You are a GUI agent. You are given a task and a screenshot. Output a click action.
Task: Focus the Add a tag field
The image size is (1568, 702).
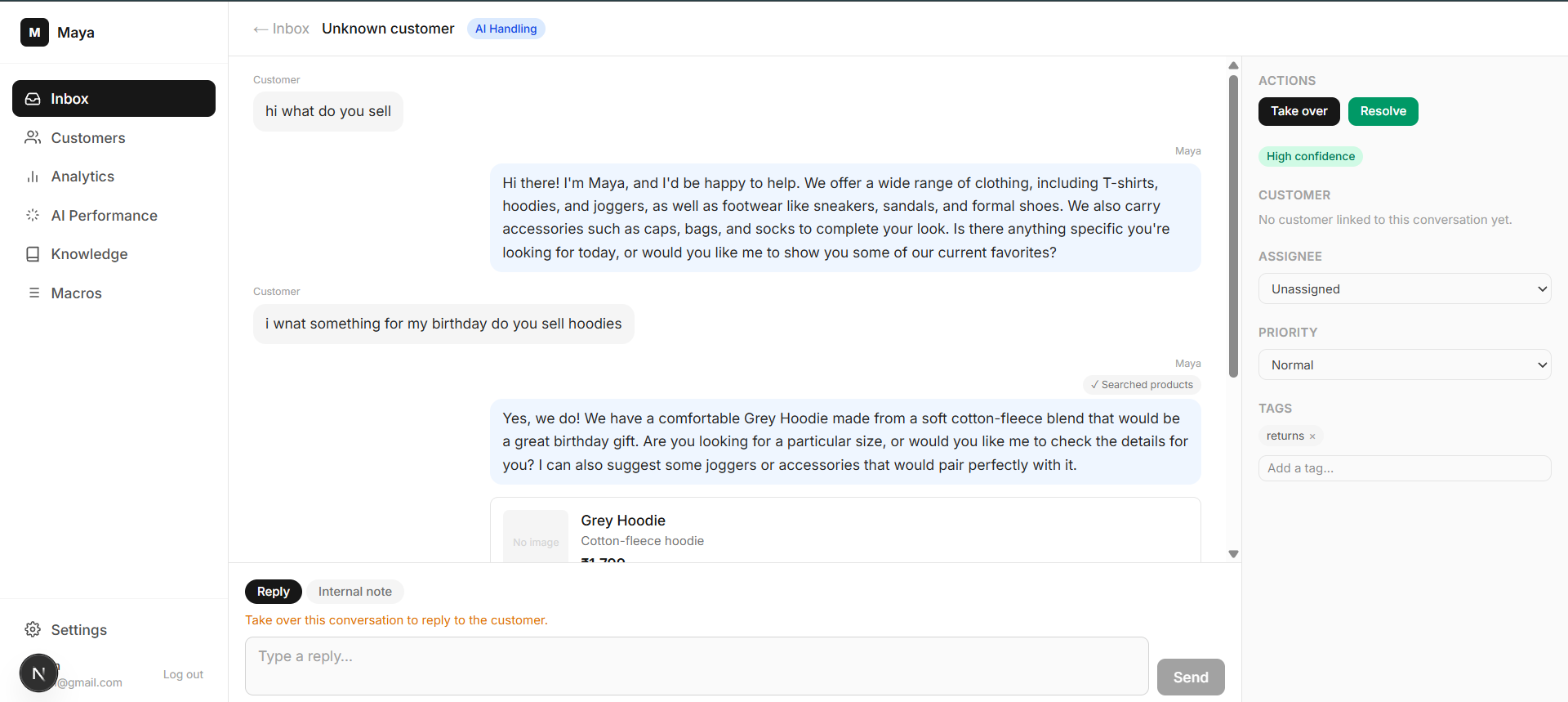coord(1405,468)
